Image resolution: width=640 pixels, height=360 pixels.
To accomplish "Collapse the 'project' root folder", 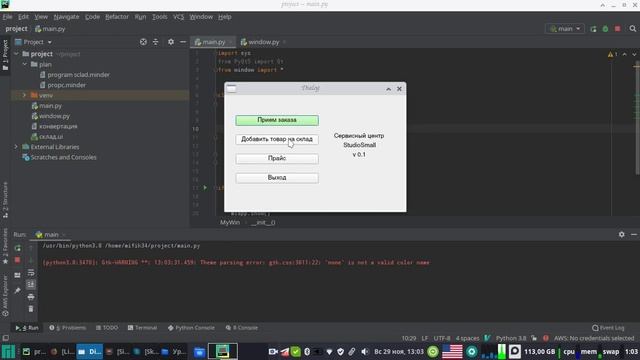I will point(16,54).
